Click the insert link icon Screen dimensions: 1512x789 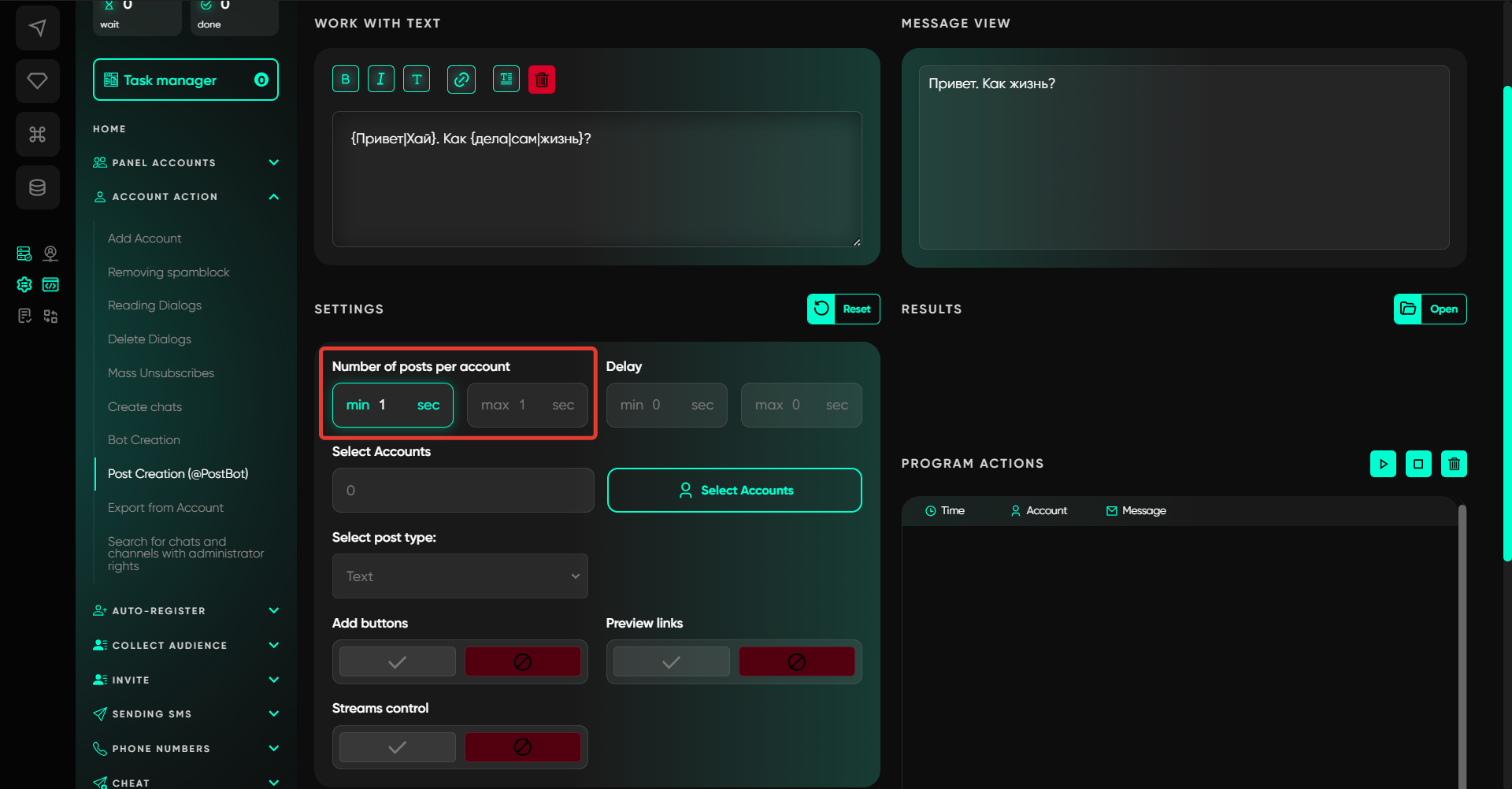[x=461, y=80]
